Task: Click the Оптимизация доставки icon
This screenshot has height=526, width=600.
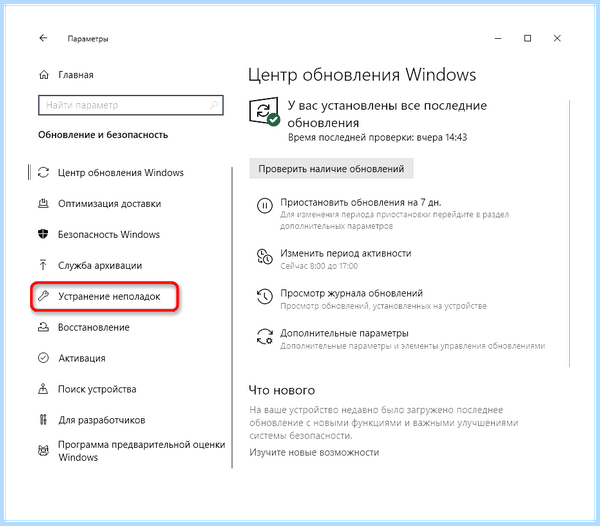Action: tap(43, 204)
